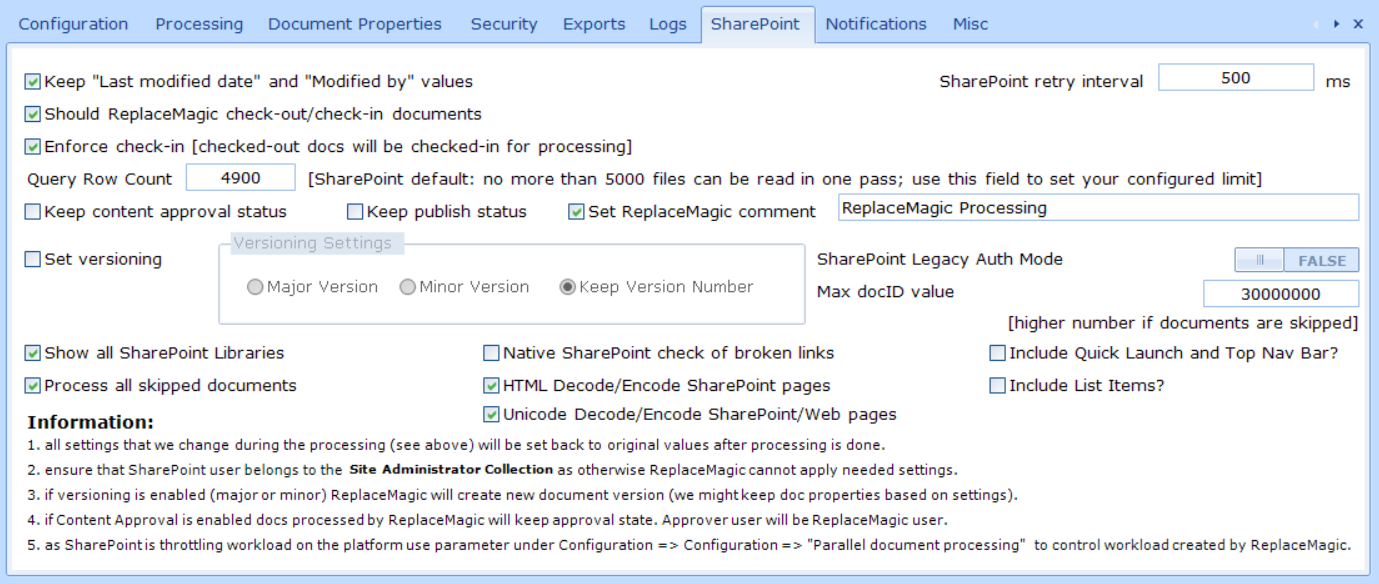Select Major Version radio button
This screenshot has height=584, width=1379.
[256, 287]
